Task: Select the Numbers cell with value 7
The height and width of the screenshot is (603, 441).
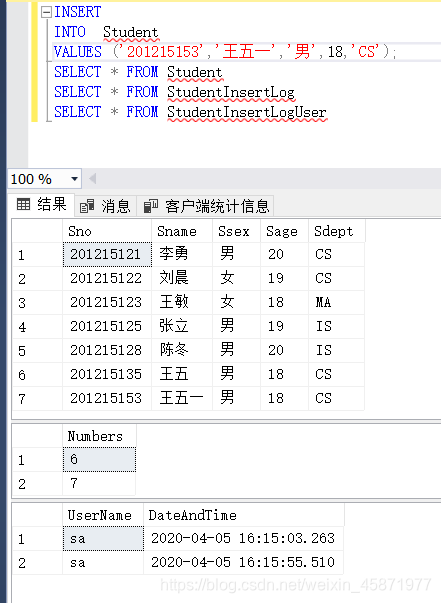Action: [99, 483]
